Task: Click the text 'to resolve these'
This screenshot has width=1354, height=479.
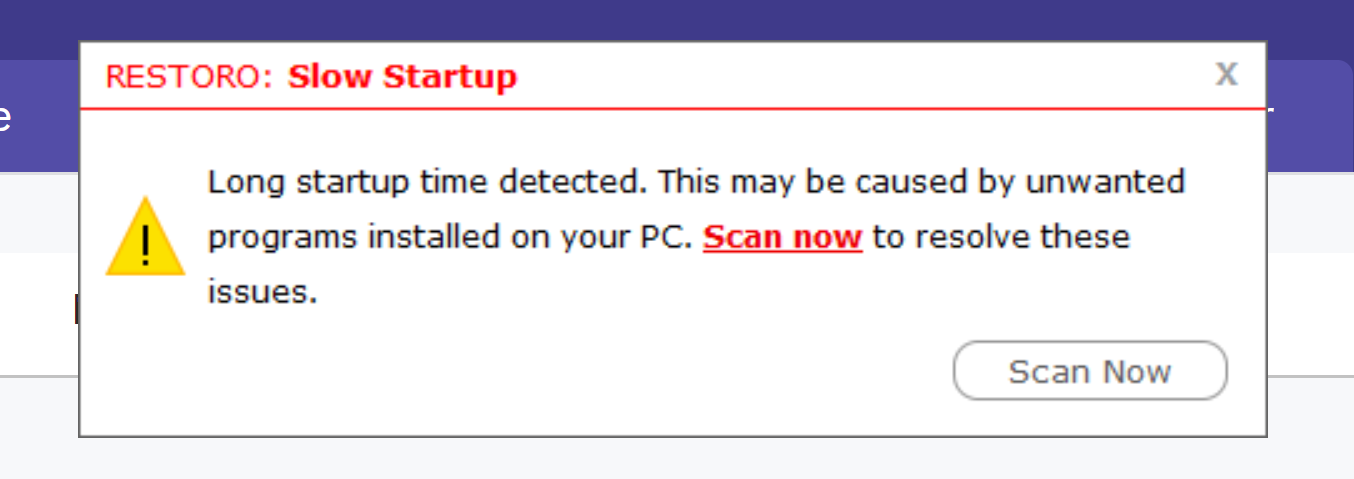Action: click(1001, 237)
